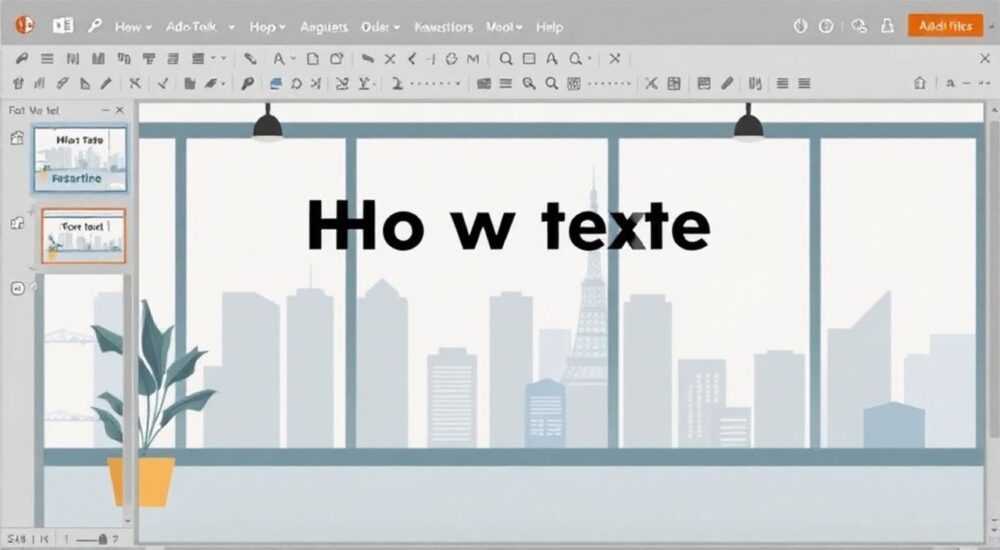
Task: Open the Help menu
Action: [549, 27]
